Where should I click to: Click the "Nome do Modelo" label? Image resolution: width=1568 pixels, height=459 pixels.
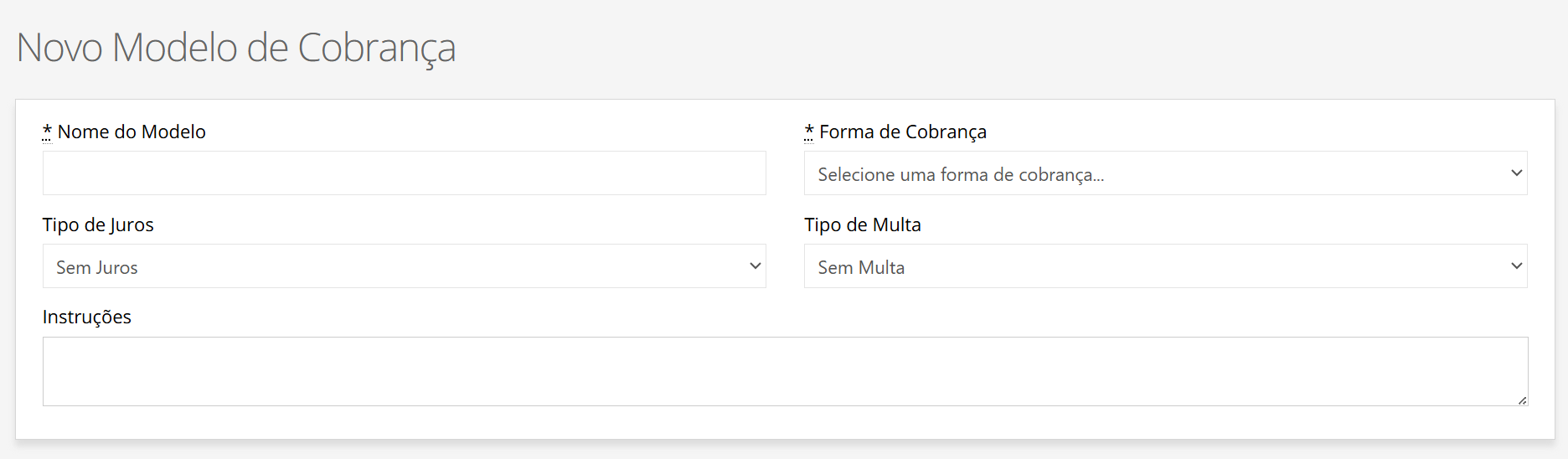click(132, 132)
